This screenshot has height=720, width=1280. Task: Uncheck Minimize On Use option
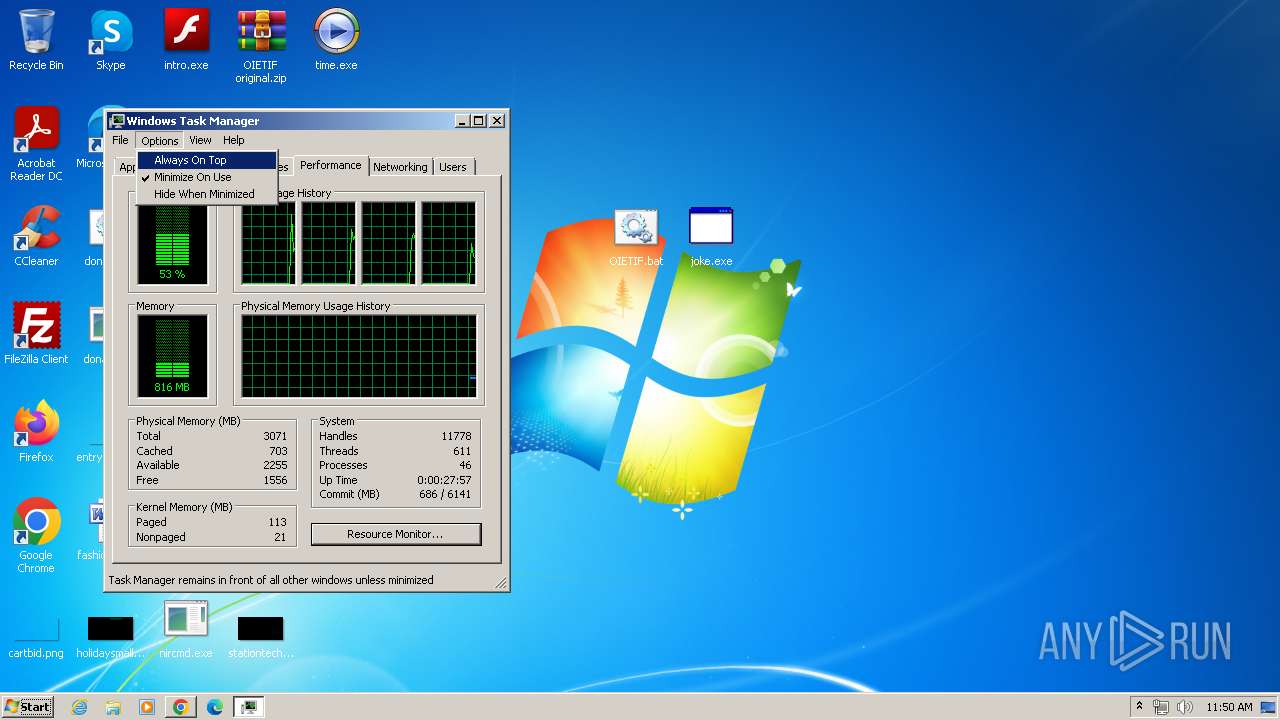click(207, 177)
